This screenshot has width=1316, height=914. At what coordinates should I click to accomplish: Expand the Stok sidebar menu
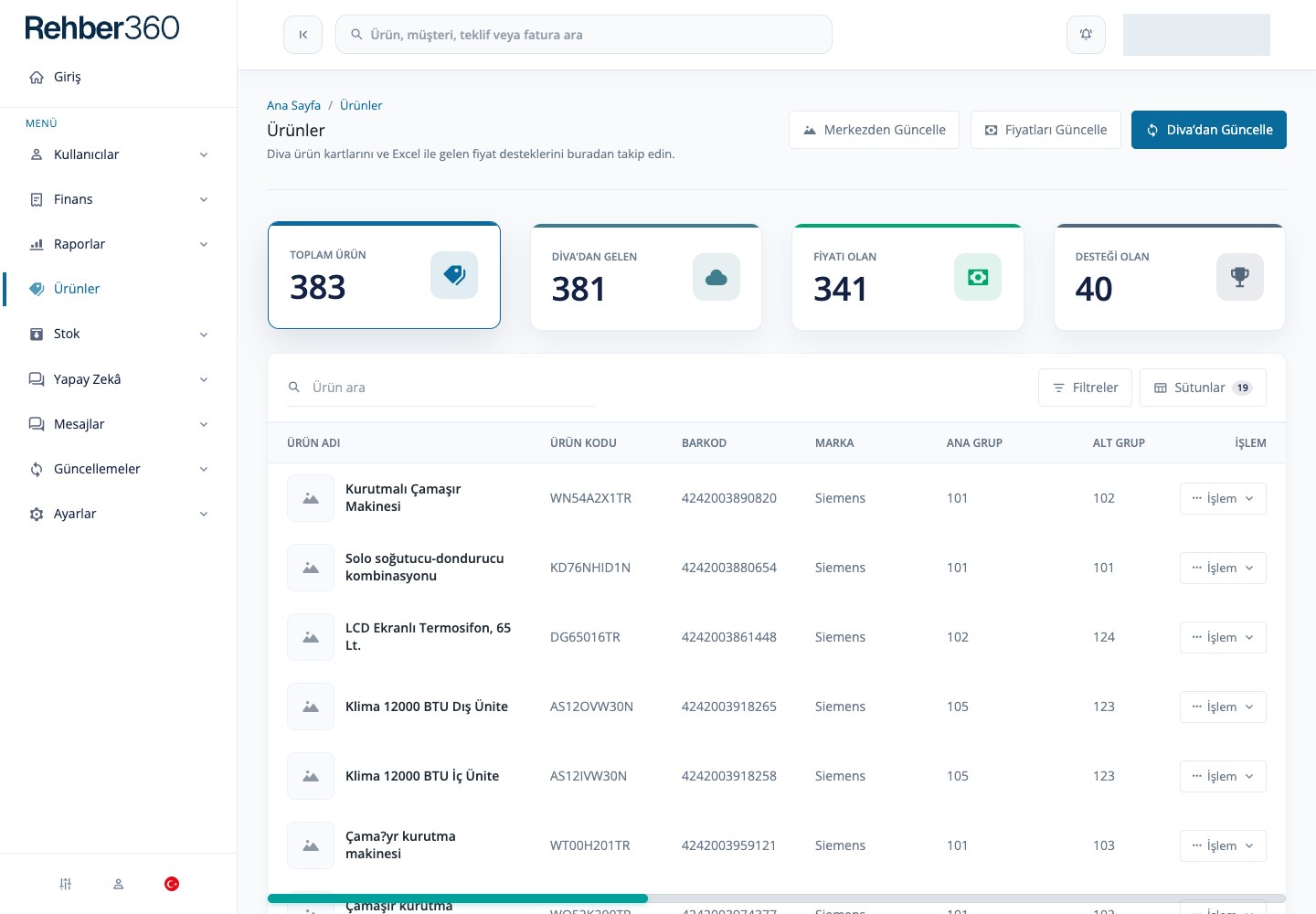(x=118, y=334)
